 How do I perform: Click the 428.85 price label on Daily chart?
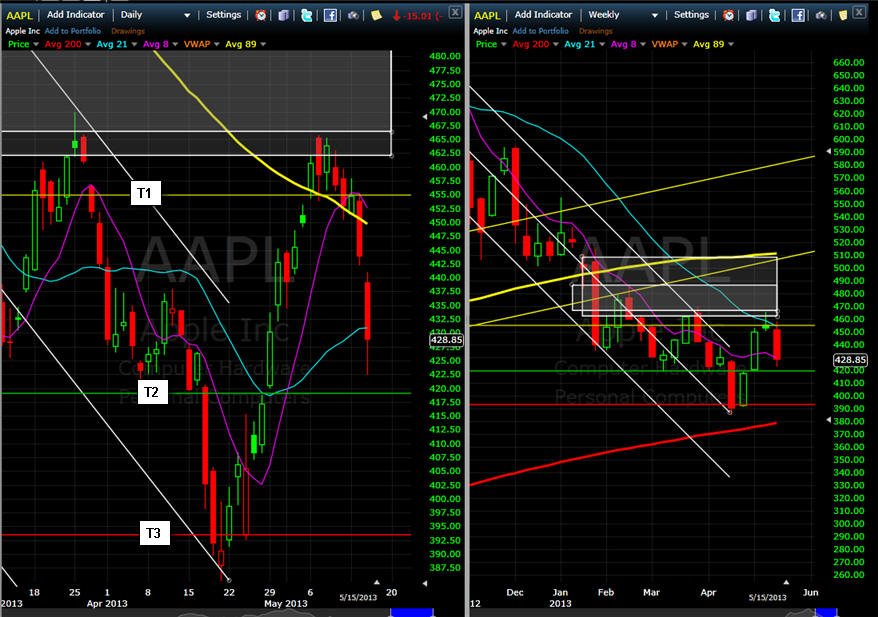point(446,340)
